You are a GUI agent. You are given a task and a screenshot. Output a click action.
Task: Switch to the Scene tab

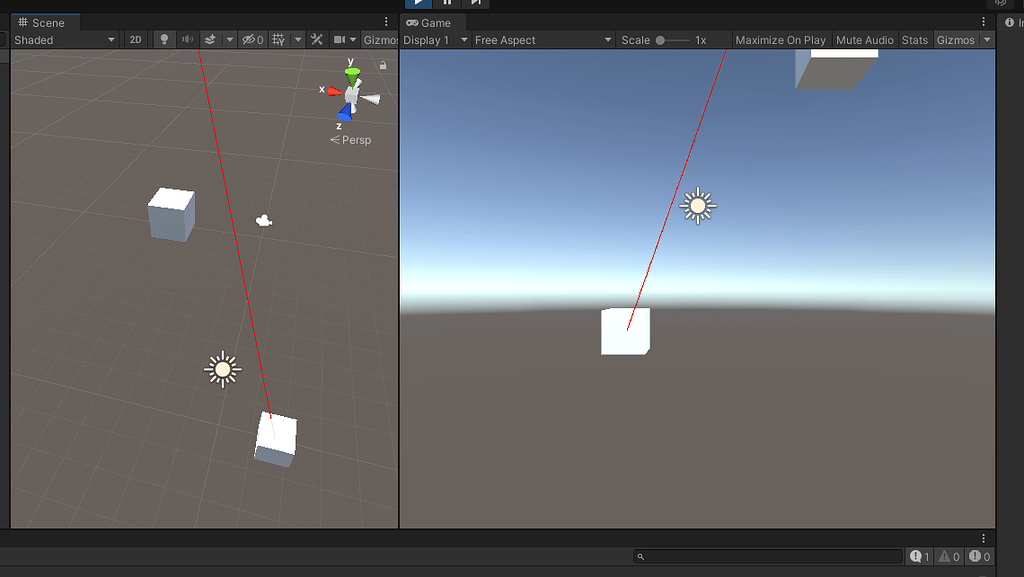(44, 21)
